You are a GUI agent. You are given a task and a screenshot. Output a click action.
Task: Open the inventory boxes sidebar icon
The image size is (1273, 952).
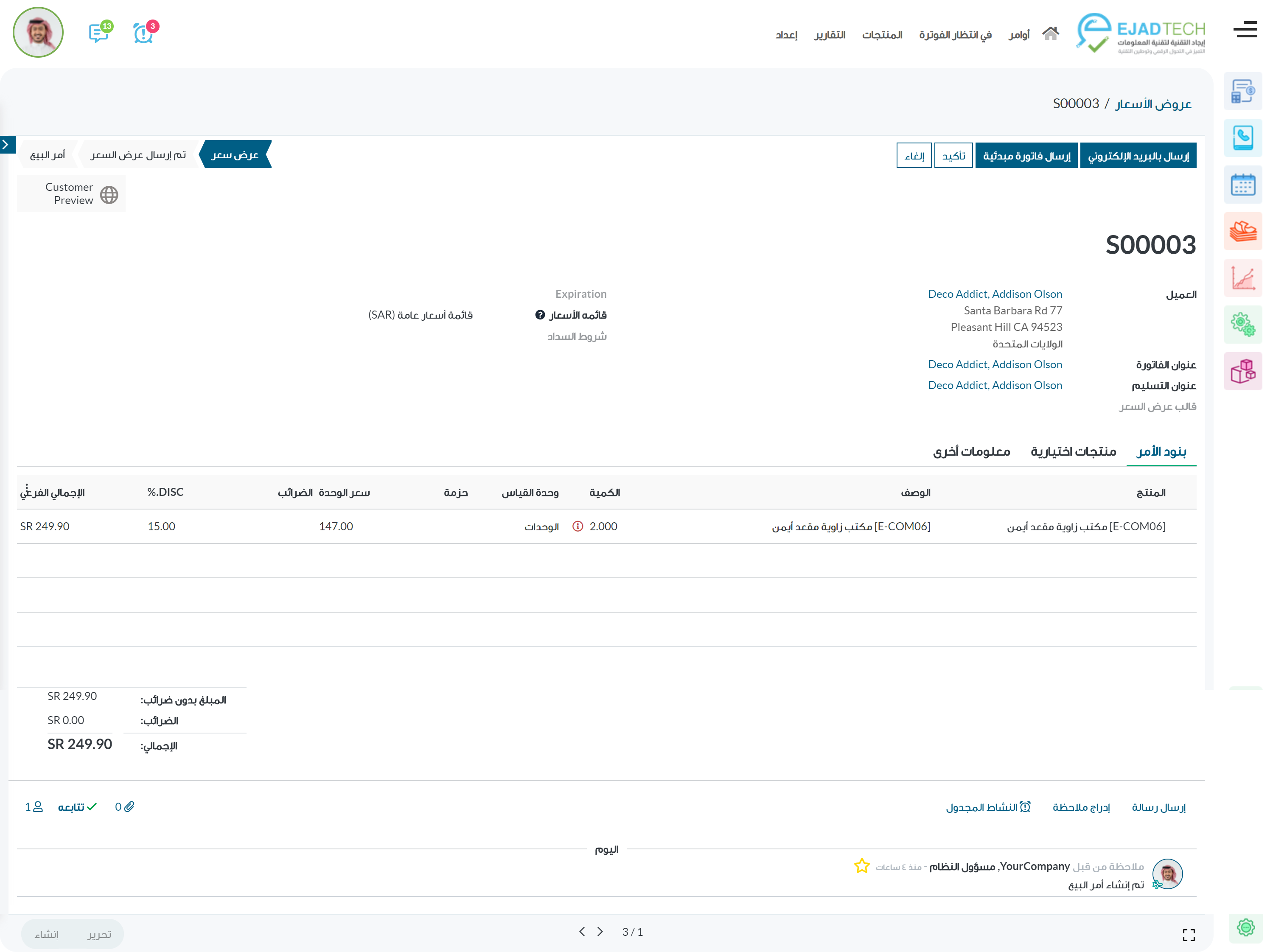(x=1242, y=372)
